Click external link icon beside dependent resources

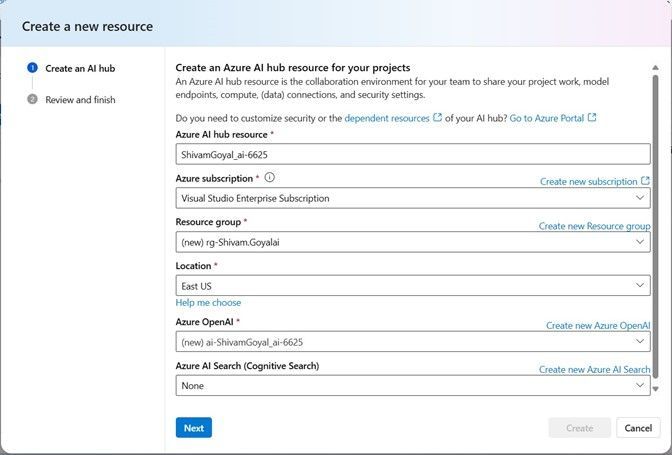pyautogui.click(x=437, y=118)
